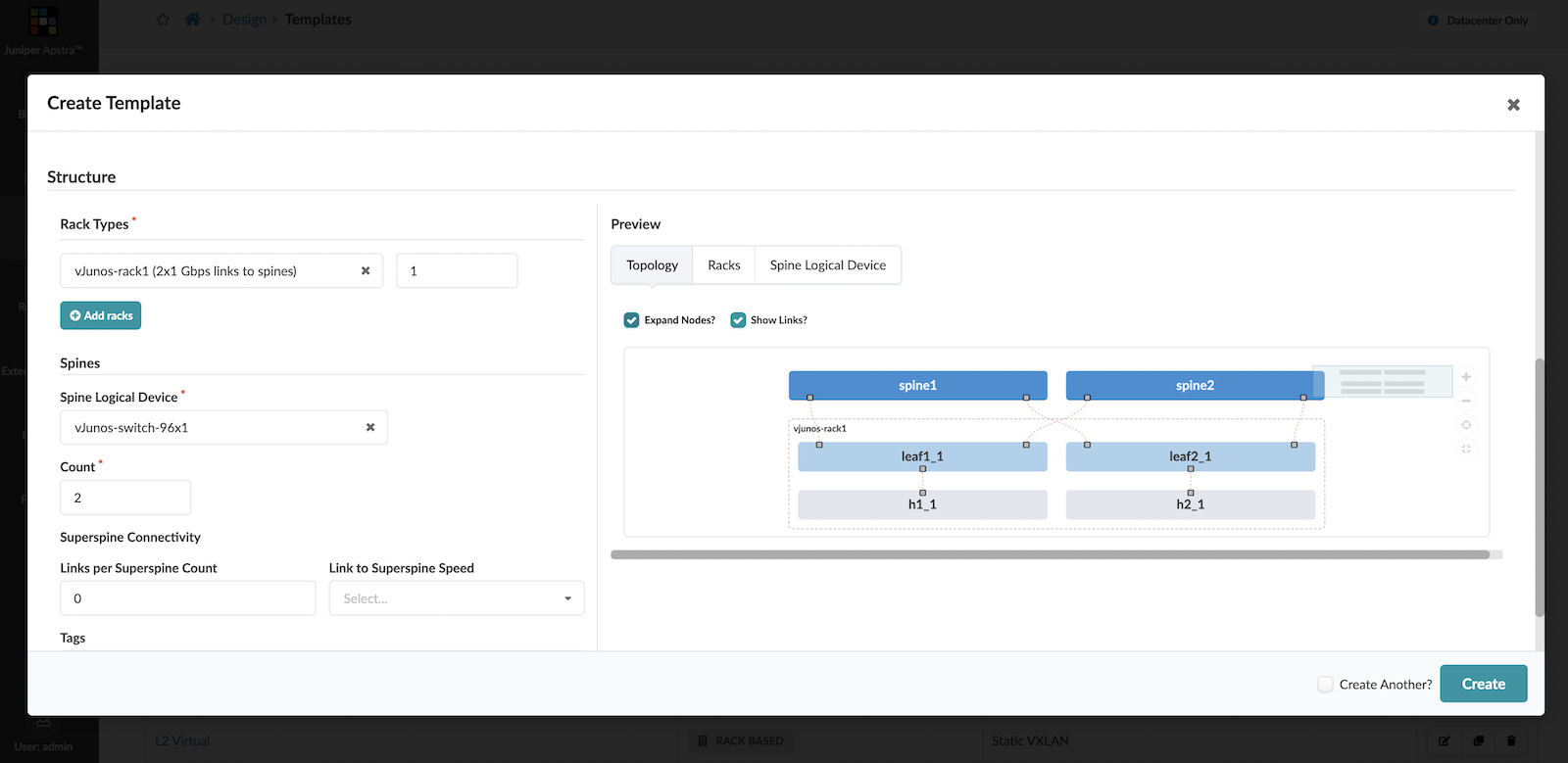
Task: Switch to the Racks preview tab
Action: pyautogui.click(x=724, y=265)
